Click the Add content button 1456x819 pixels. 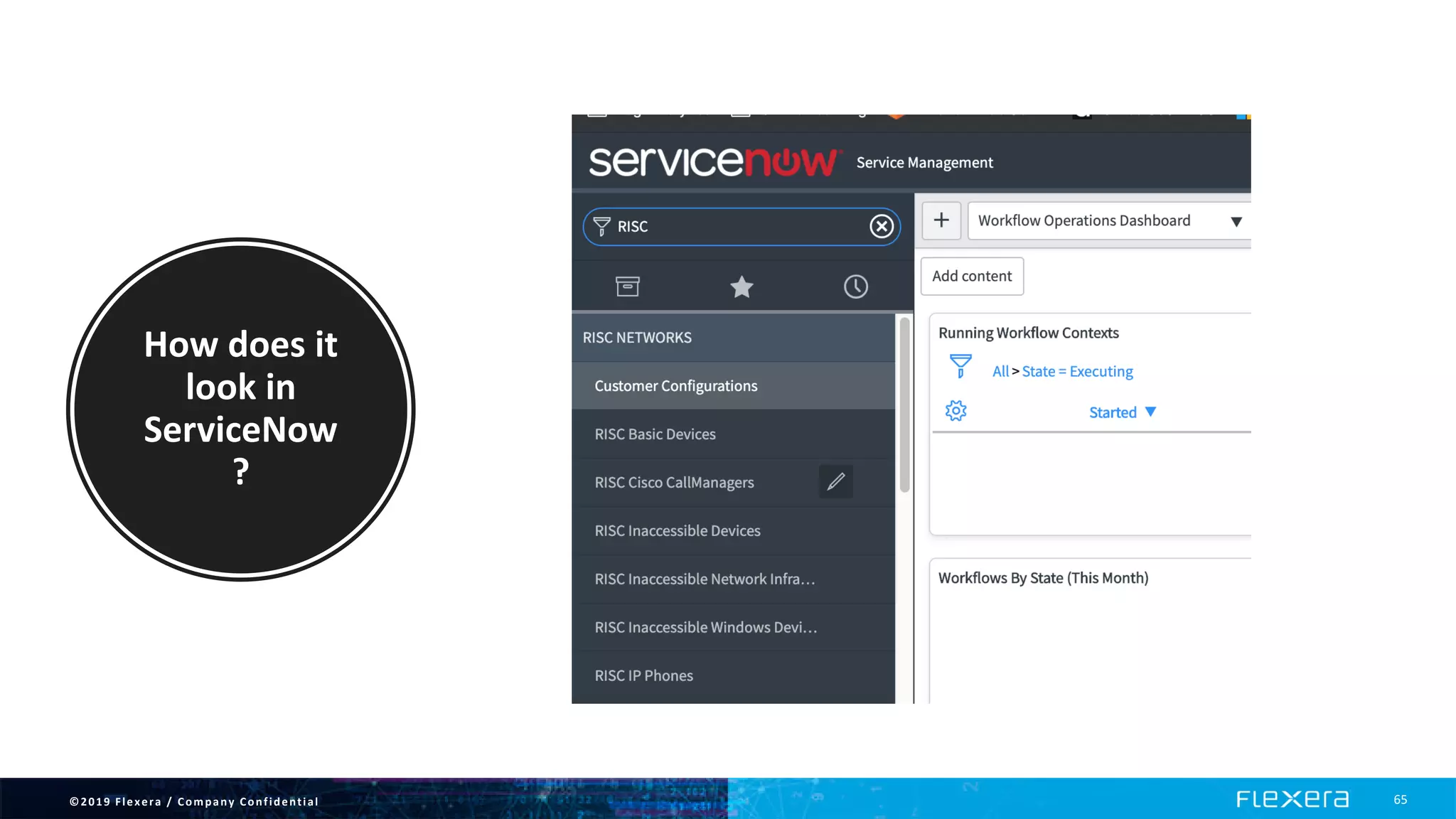pos(972,276)
